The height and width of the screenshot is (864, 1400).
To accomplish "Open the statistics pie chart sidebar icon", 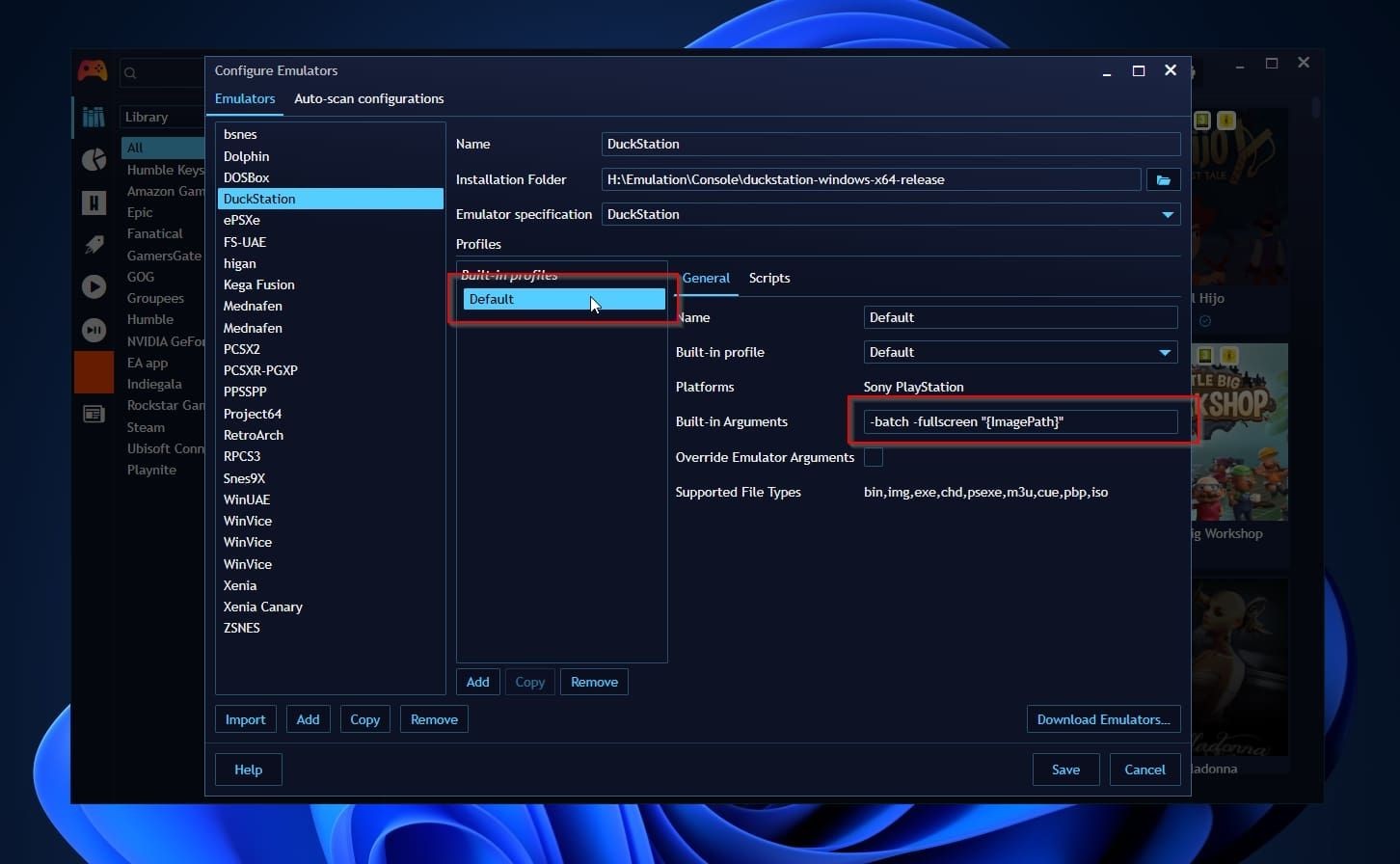I will (x=94, y=159).
